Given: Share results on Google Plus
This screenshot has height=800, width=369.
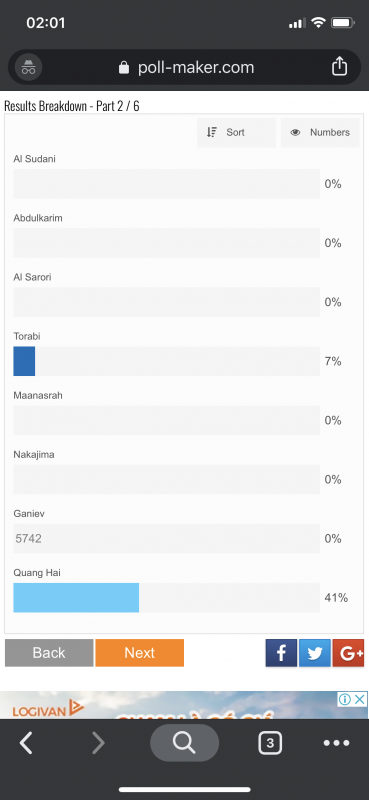Looking at the screenshot, I should tap(348, 653).
